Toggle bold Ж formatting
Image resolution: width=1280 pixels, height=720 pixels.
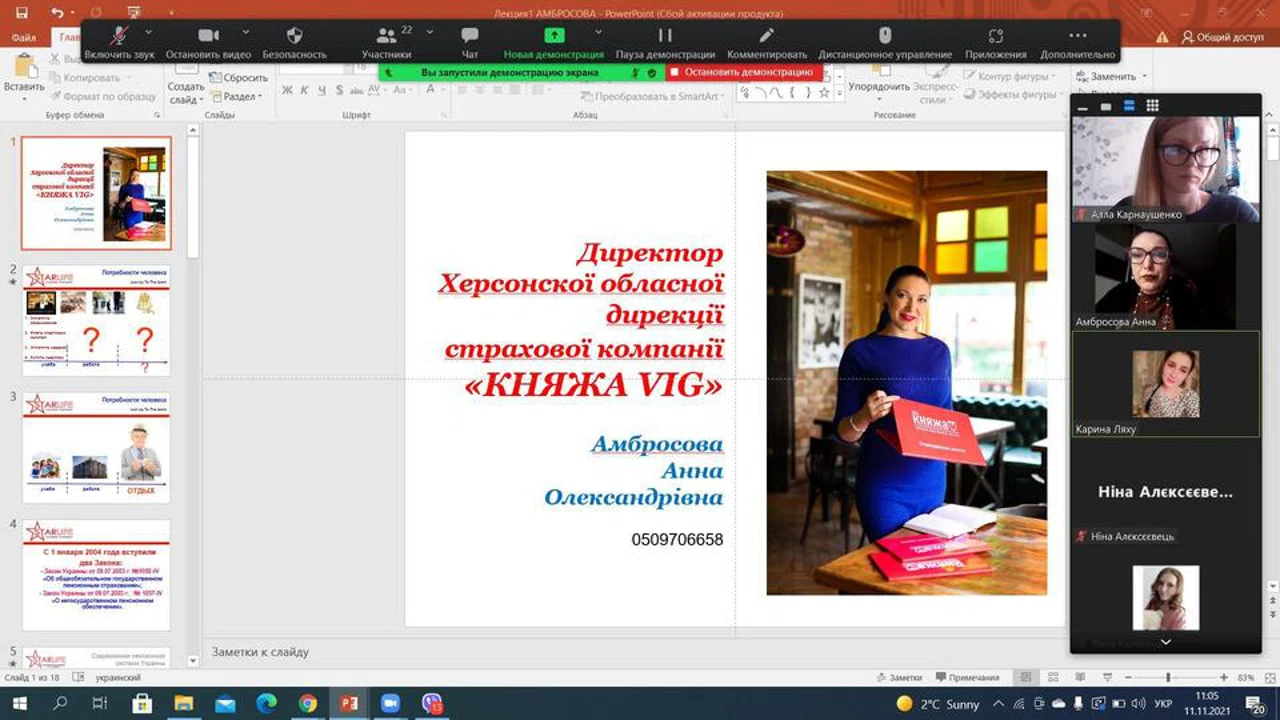pos(287,90)
